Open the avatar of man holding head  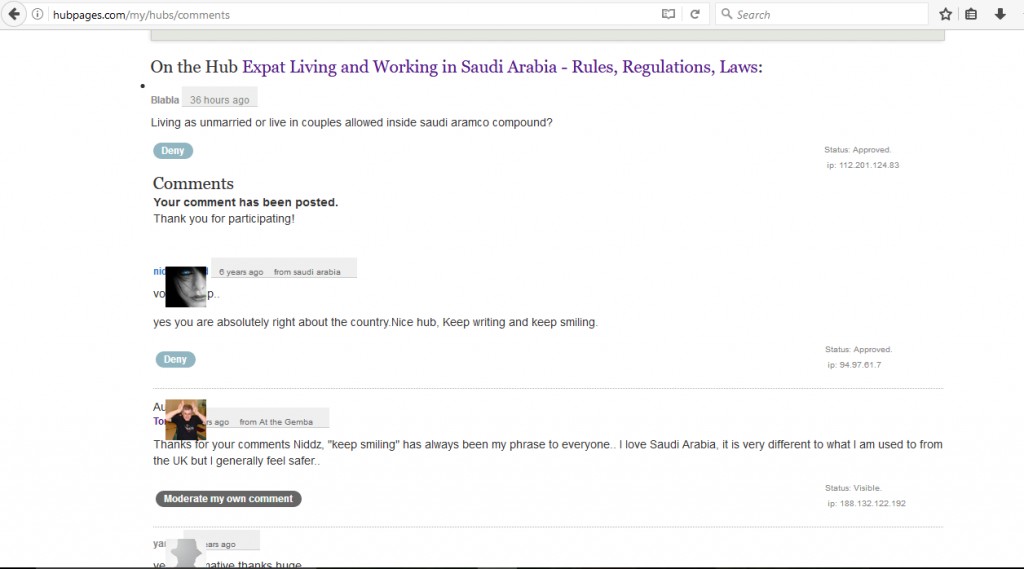(x=185, y=419)
